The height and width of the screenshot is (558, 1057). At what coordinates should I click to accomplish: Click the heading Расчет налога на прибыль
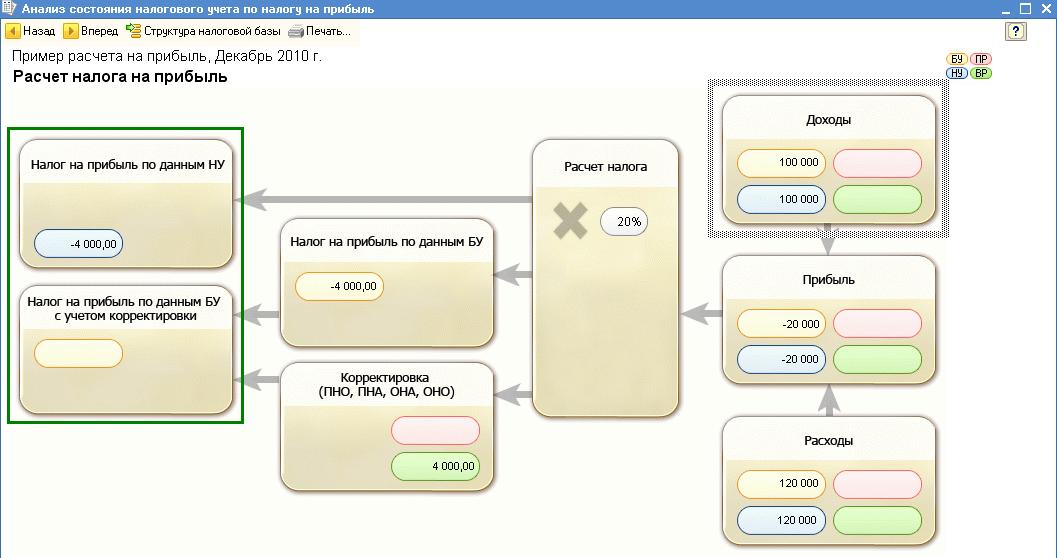(120, 76)
